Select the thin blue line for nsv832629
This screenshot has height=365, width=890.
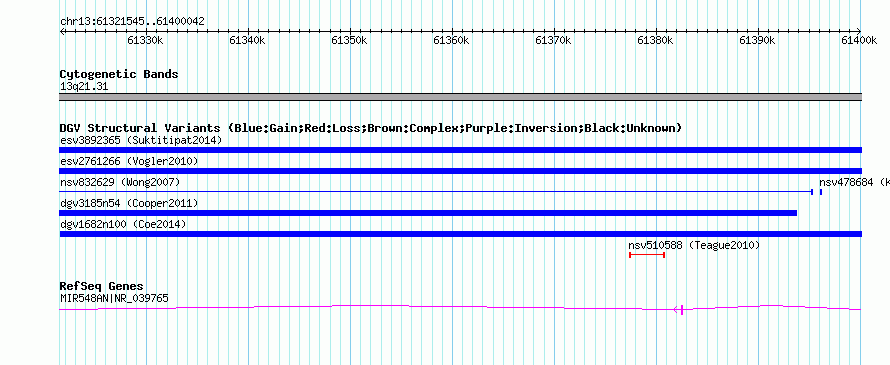(x=436, y=192)
